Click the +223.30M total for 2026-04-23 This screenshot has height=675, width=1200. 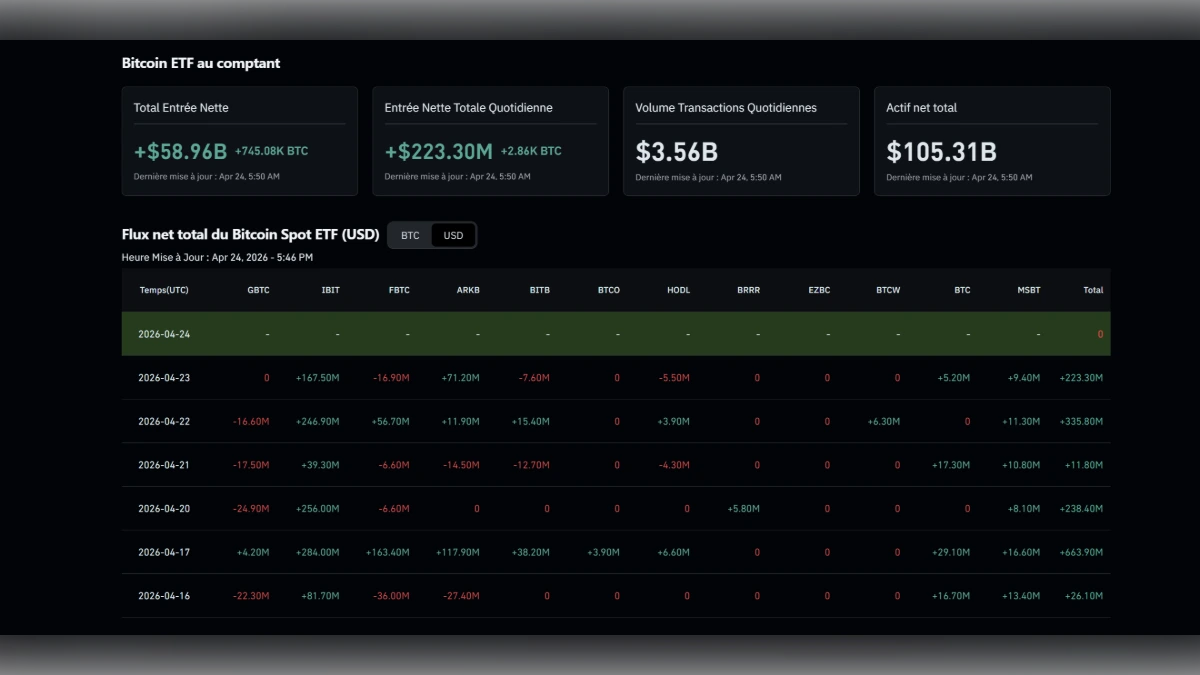pyautogui.click(x=1082, y=378)
